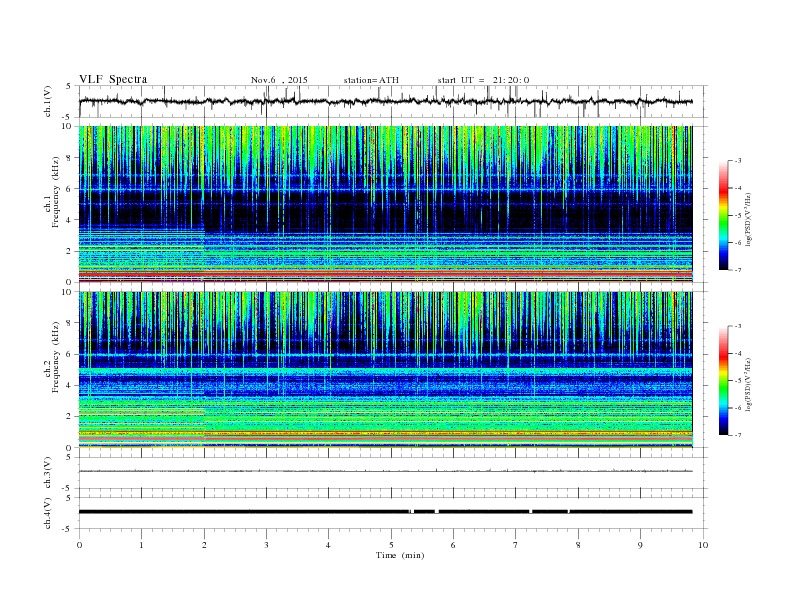Click the 'ch.1(V)' axis label
The width and height of the screenshot is (792, 612).
point(48,103)
